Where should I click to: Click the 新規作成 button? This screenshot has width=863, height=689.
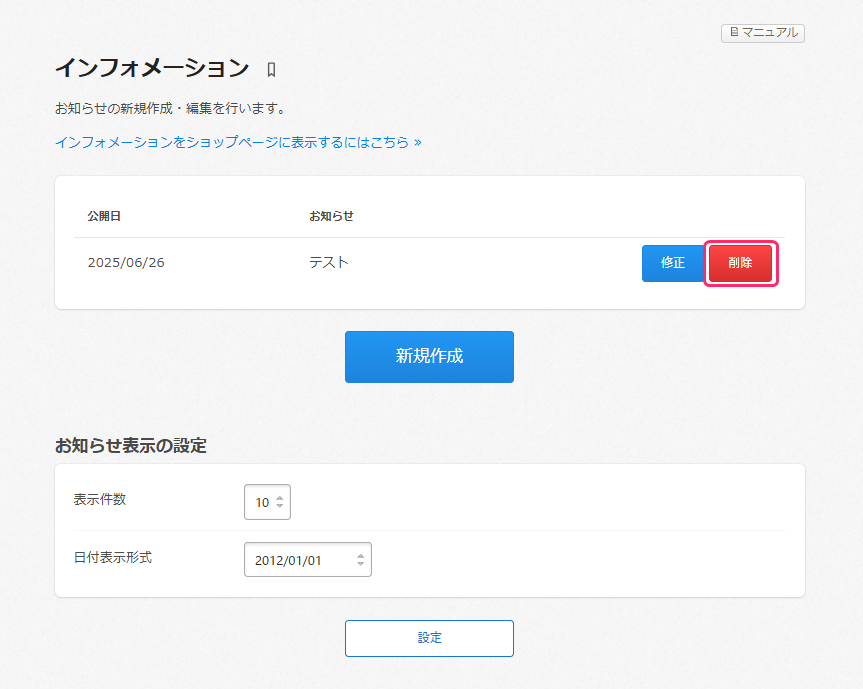pos(429,357)
